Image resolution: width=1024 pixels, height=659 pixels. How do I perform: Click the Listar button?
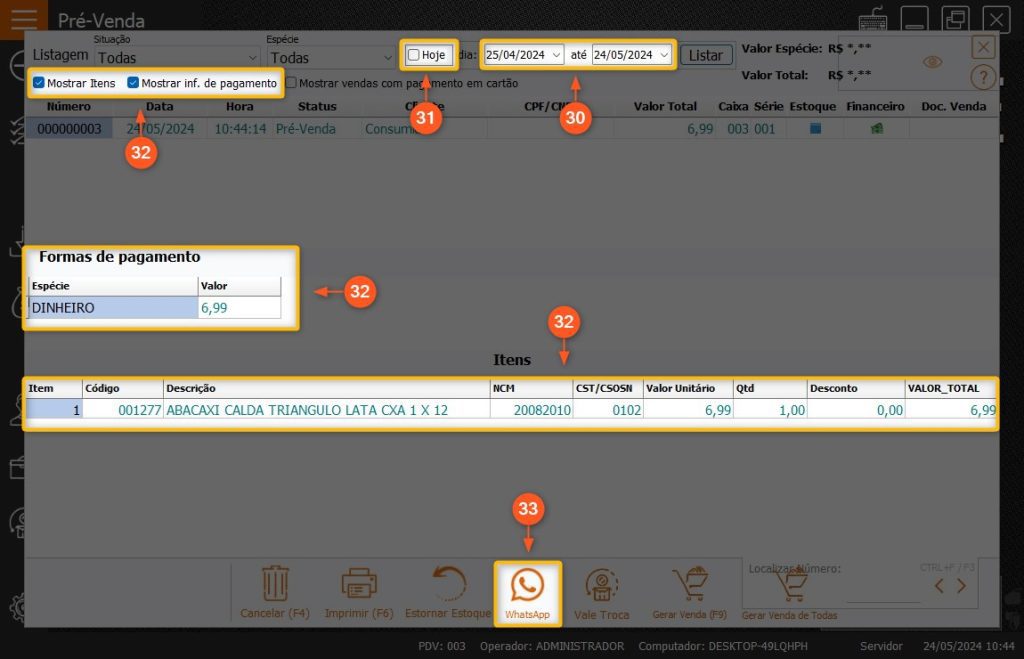tap(706, 55)
